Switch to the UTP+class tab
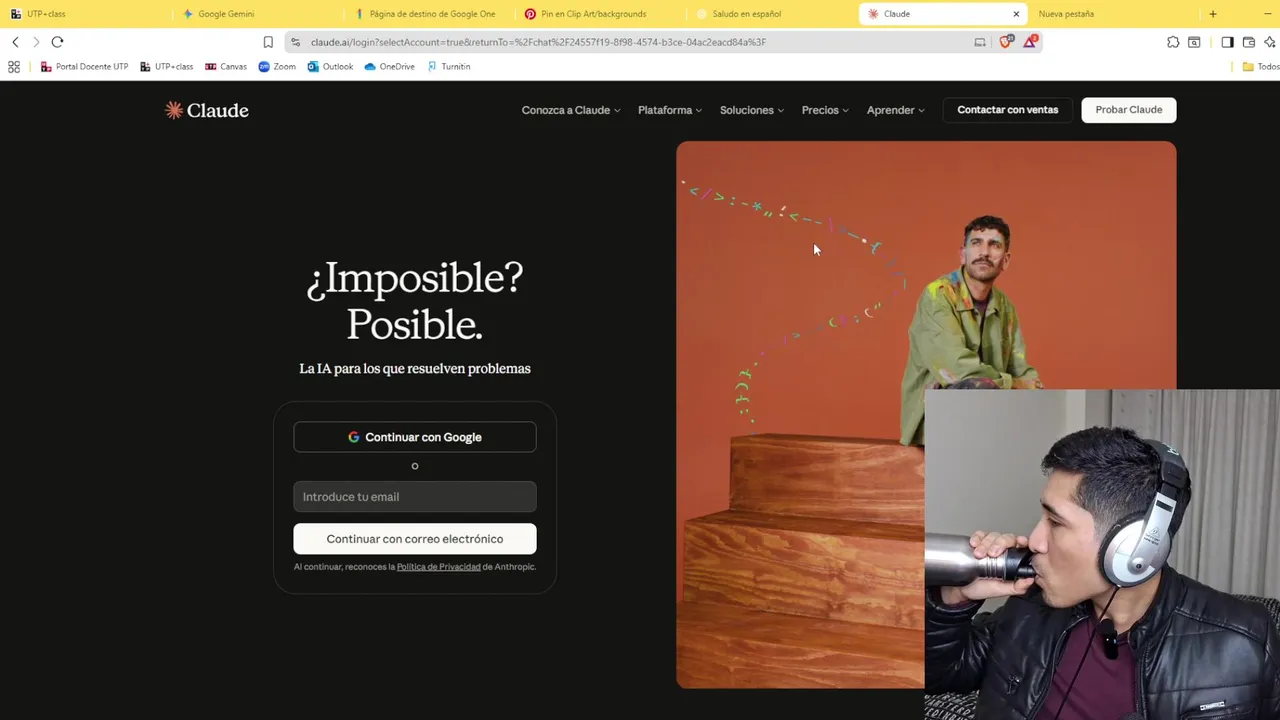This screenshot has height=720, width=1280. point(85,14)
